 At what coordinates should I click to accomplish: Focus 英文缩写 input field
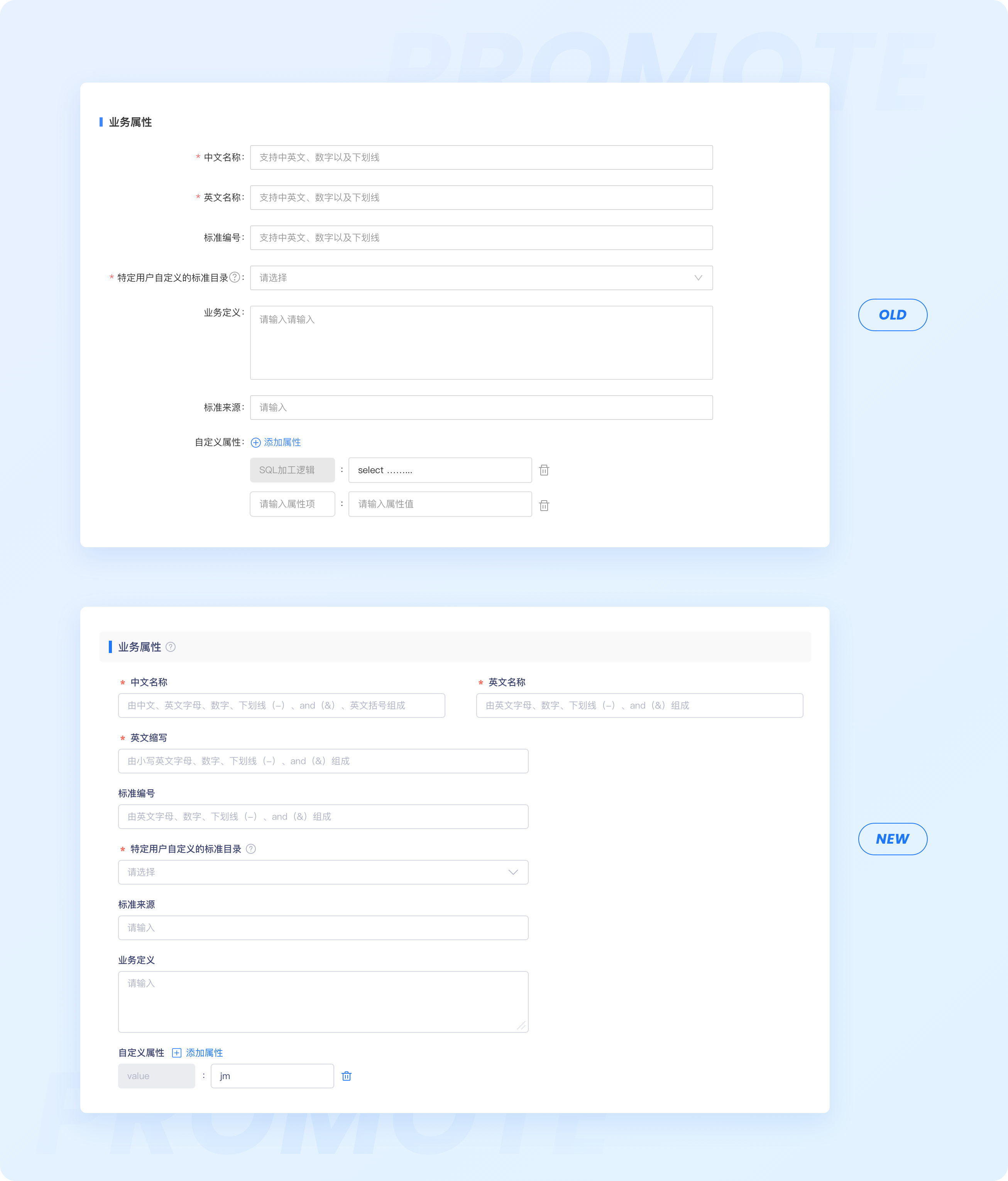[323, 761]
